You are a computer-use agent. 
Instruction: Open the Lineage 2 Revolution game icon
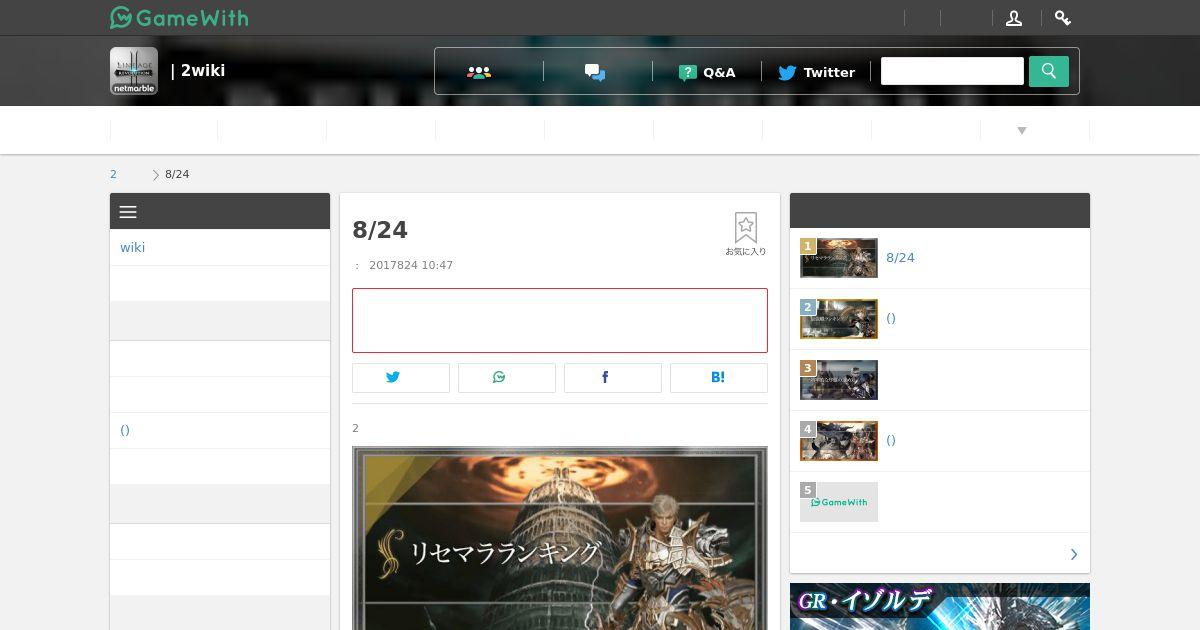tap(134, 71)
